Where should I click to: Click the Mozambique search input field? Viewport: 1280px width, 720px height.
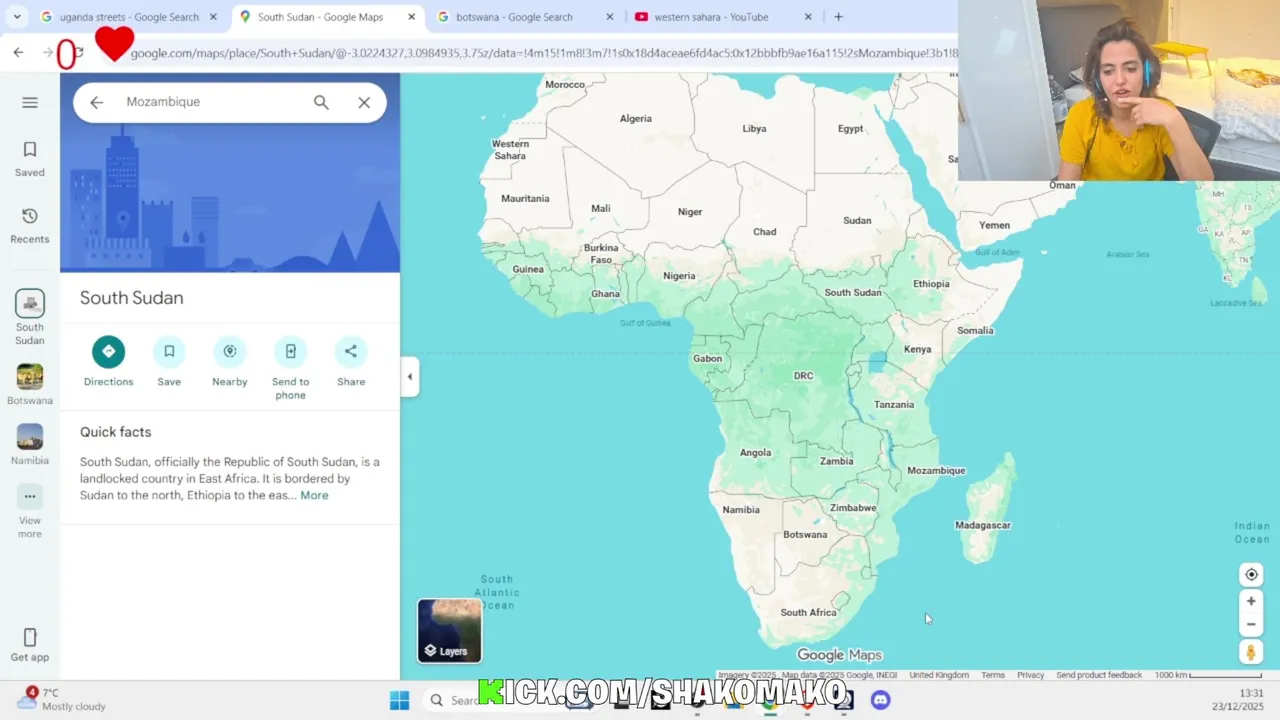click(x=210, y=102)
